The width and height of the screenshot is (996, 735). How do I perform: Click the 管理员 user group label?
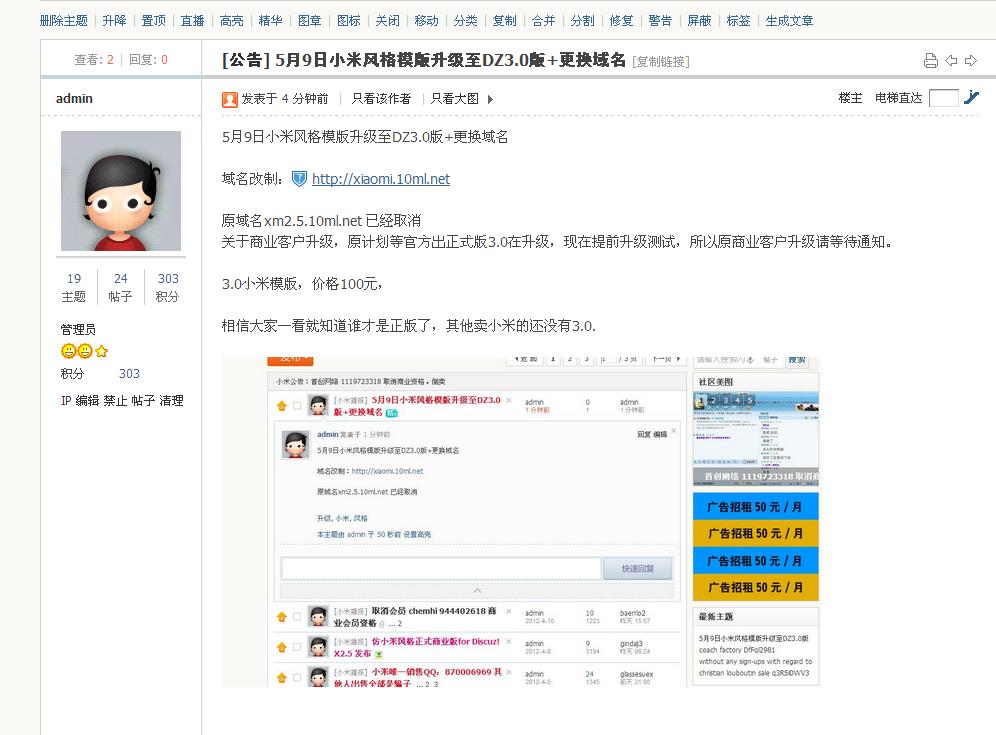point(78,329)
